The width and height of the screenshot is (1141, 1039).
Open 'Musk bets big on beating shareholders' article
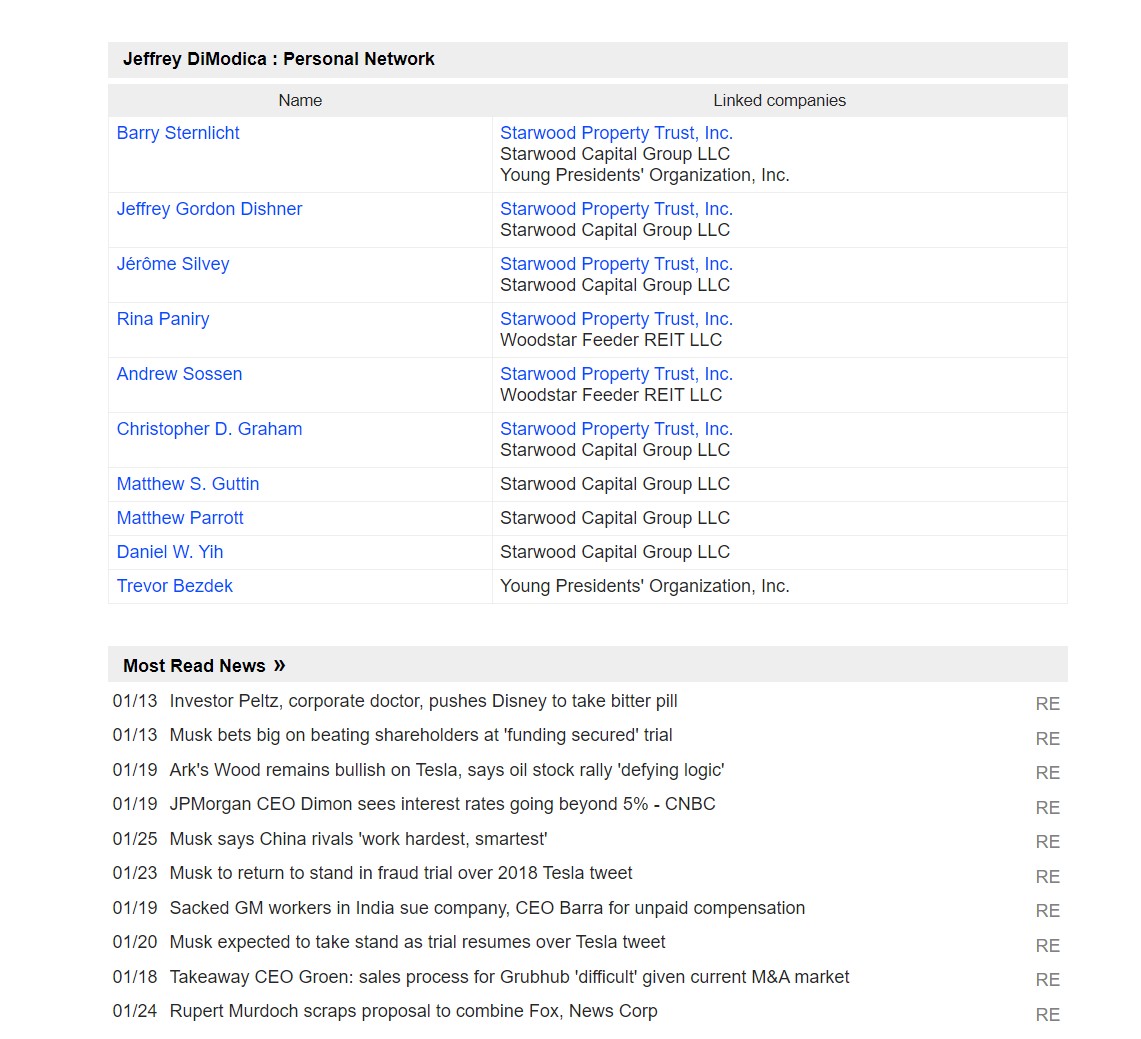point(421,736)
